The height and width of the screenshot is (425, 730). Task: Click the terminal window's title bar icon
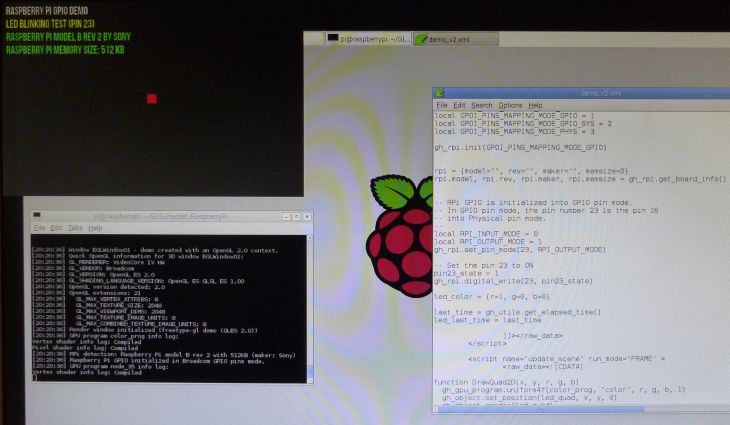pos(37,216)
